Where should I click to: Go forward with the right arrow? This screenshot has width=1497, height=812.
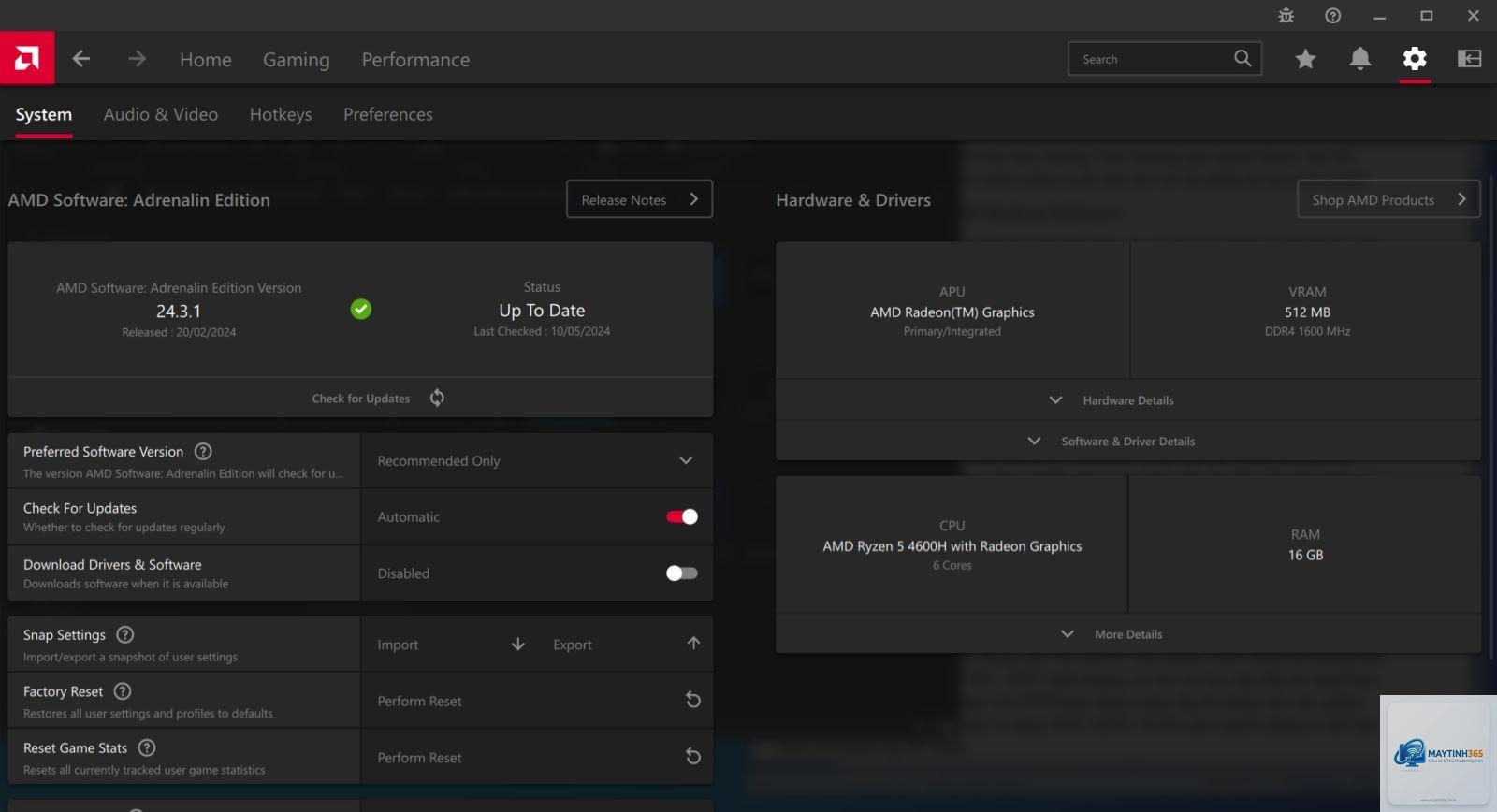[137, 59]
